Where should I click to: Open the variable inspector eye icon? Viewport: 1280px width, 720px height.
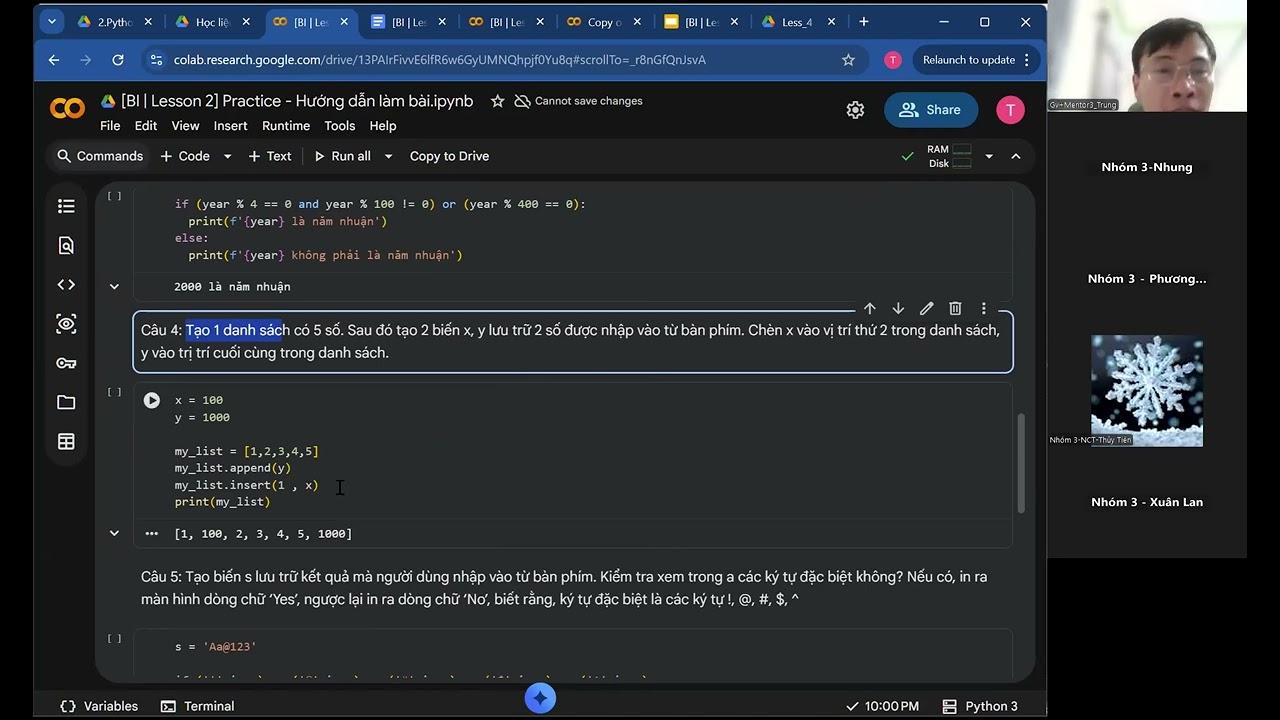[x=66, y=324]
